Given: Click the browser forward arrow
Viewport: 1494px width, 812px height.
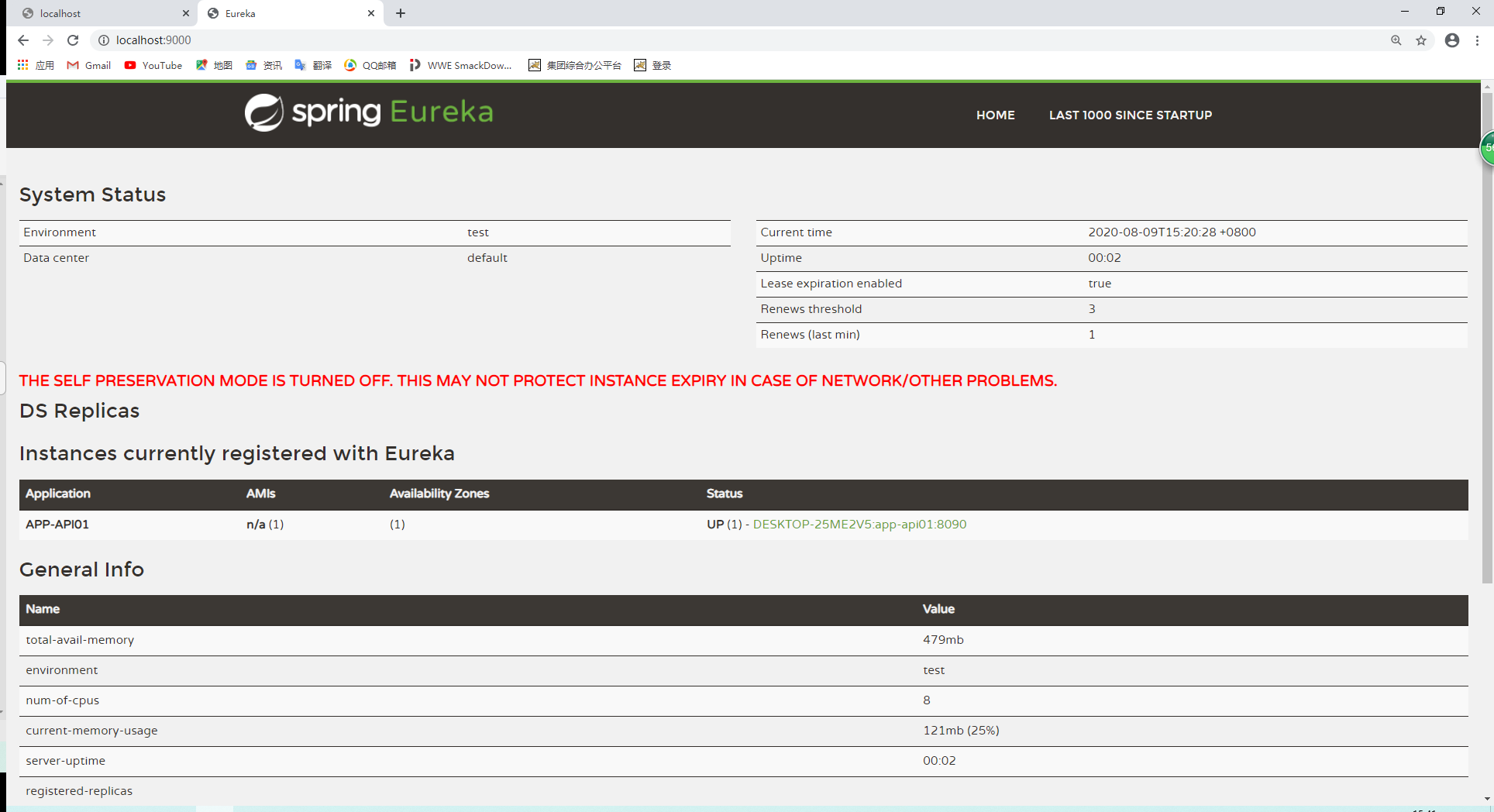Looking at the screenshot, I should point(48,40).
